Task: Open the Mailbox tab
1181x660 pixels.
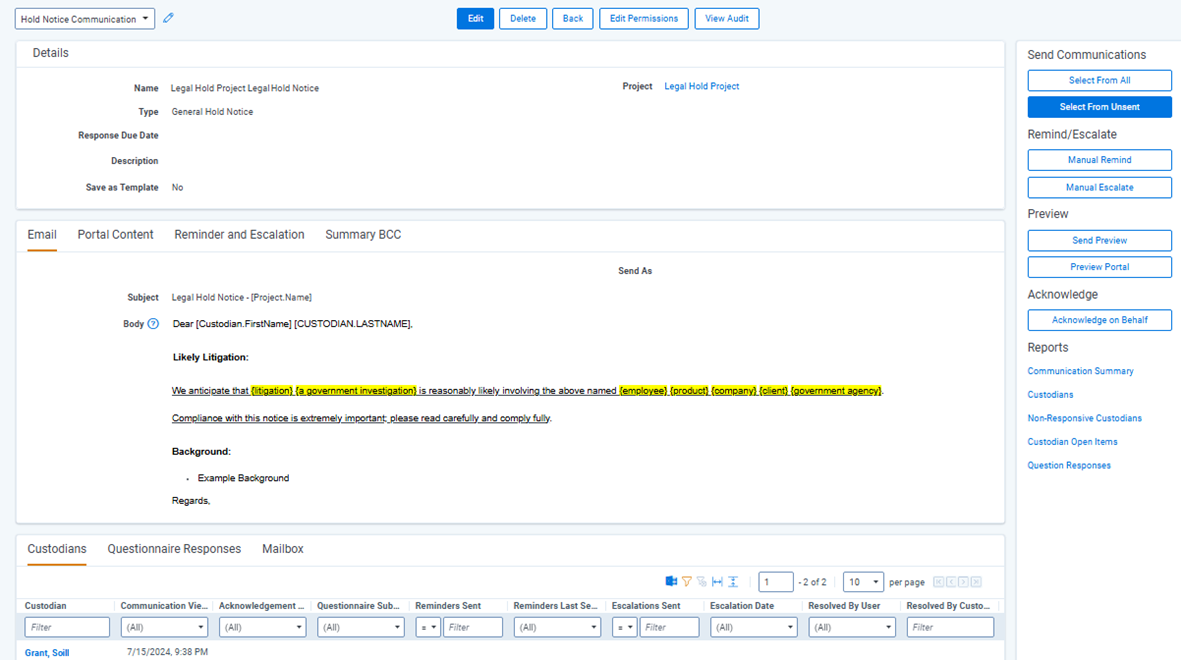Action: [282, 548]
